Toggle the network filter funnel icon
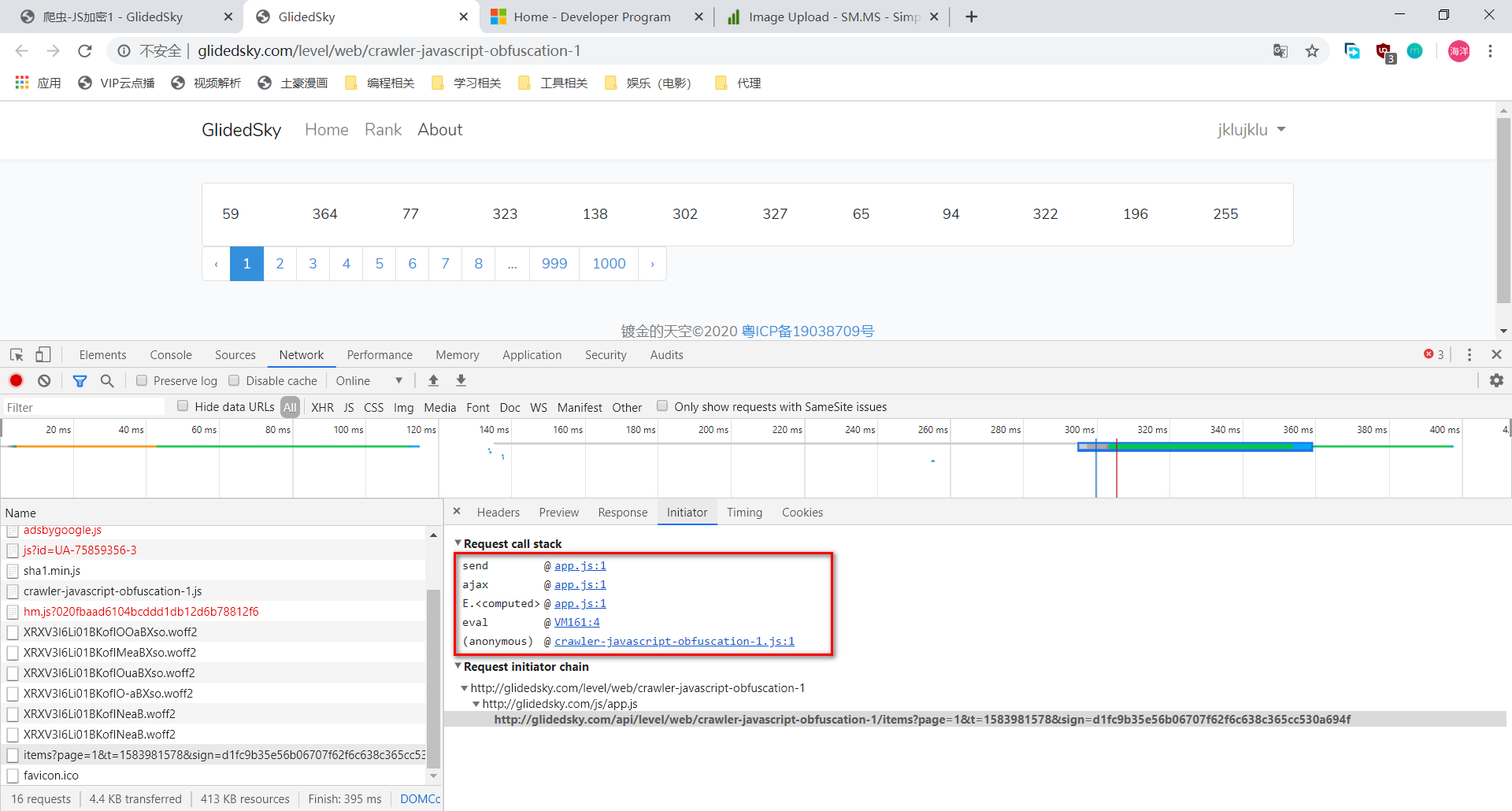 pos(80,381)
